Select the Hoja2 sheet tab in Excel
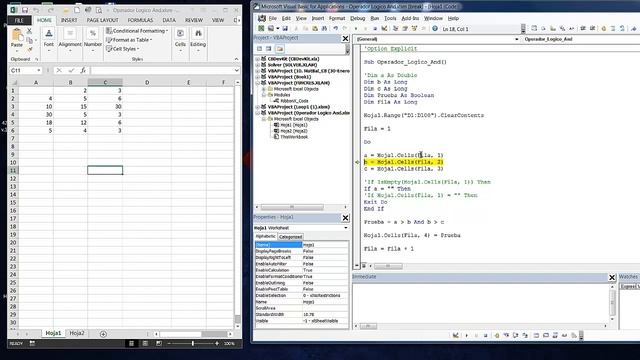 (77, 333)
